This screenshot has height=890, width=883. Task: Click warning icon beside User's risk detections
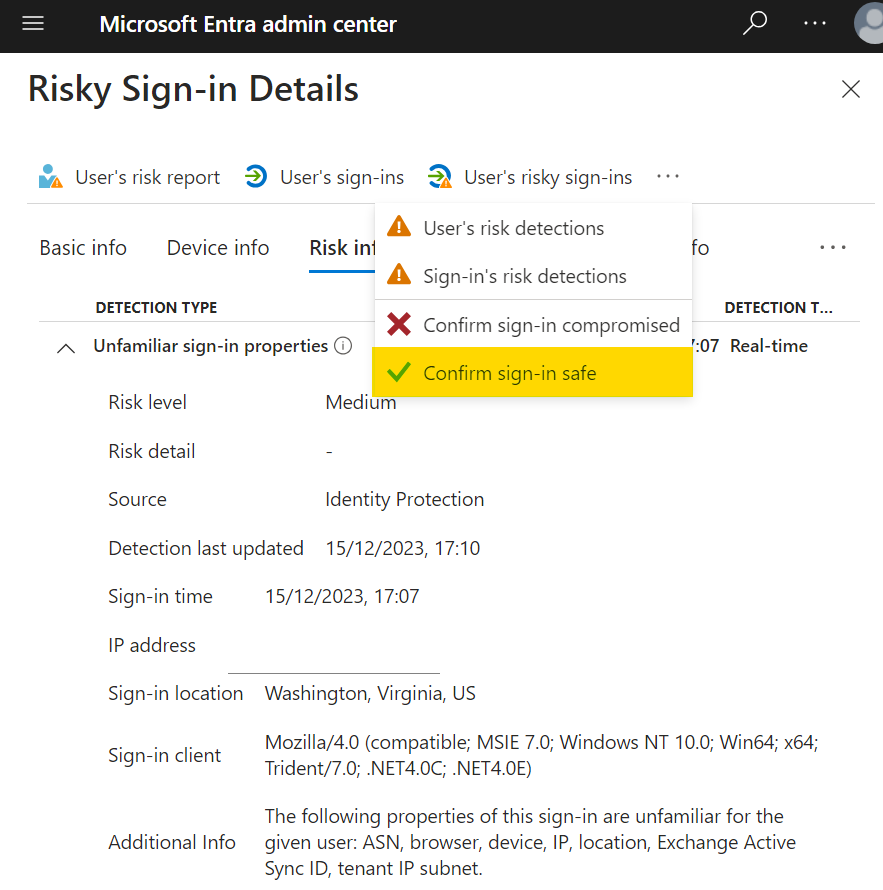399,226
